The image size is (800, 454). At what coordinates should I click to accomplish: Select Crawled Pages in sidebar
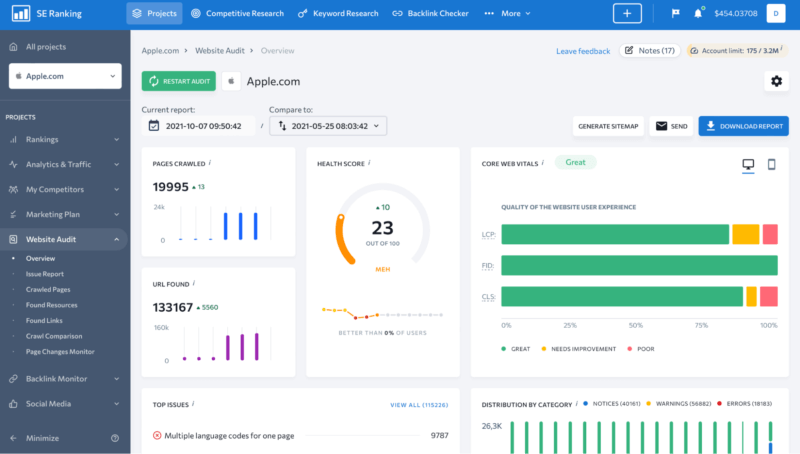[48, 289]
